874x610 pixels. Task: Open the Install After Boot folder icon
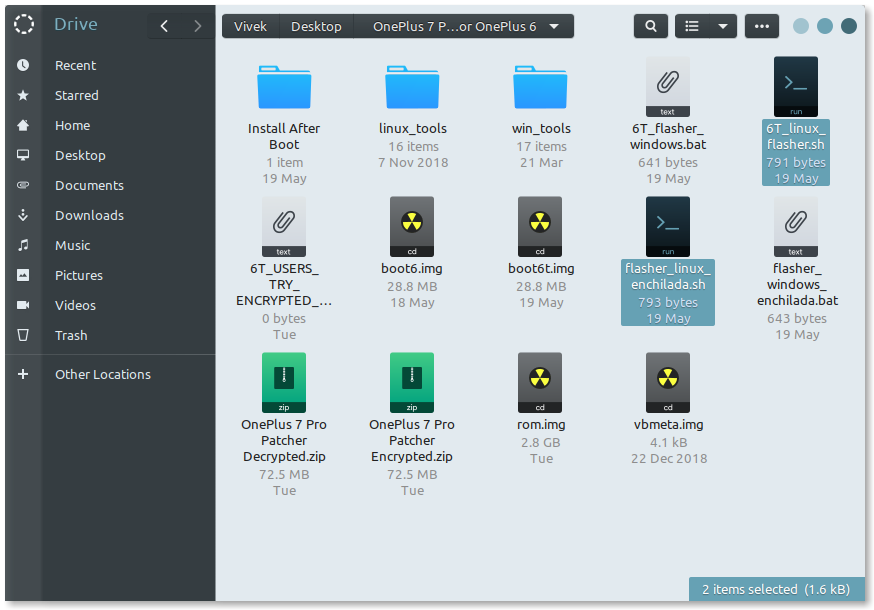click(284, 87)
